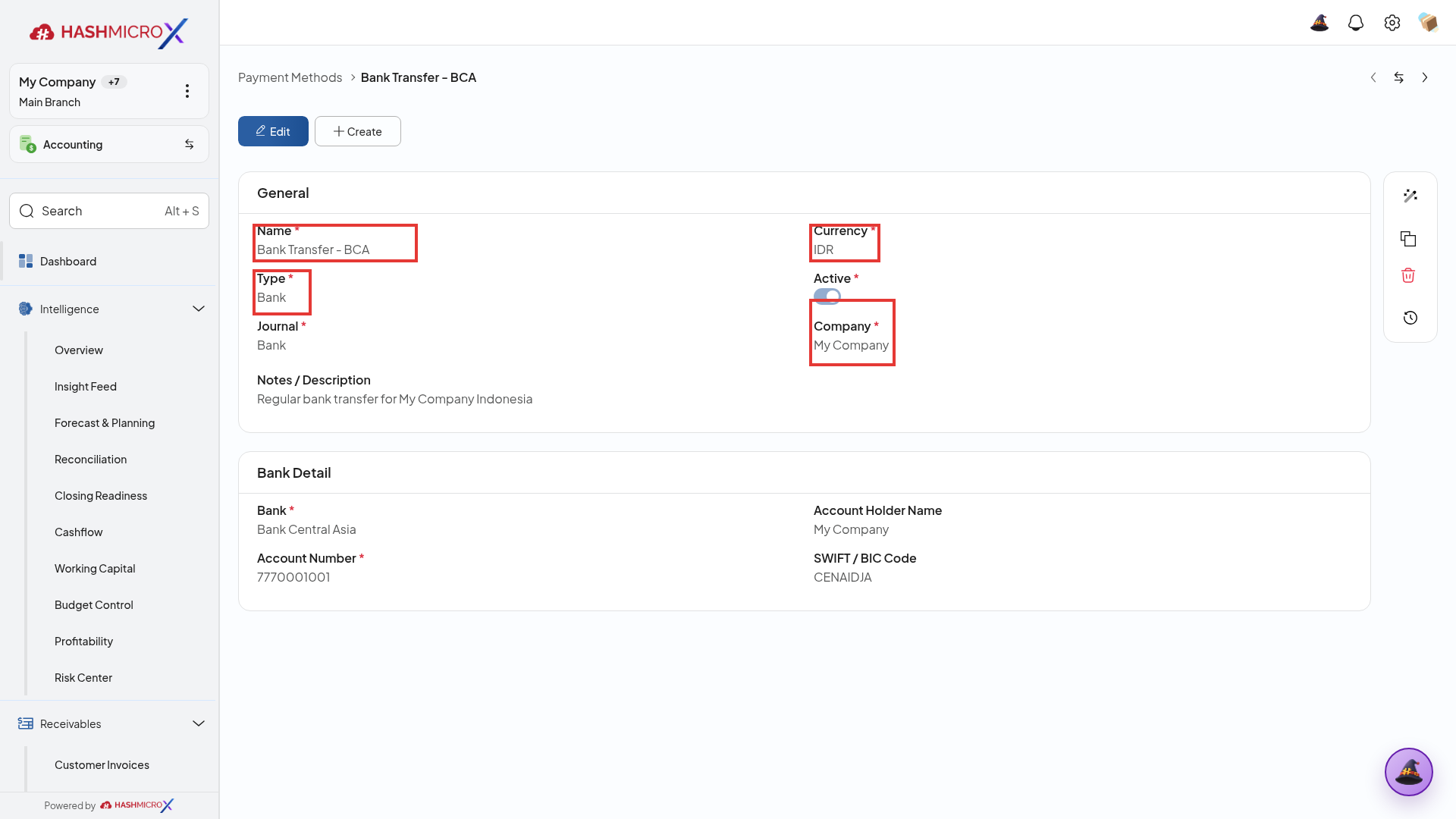Open the notifications bell

pyautogui.click(x=1356, y=23)
